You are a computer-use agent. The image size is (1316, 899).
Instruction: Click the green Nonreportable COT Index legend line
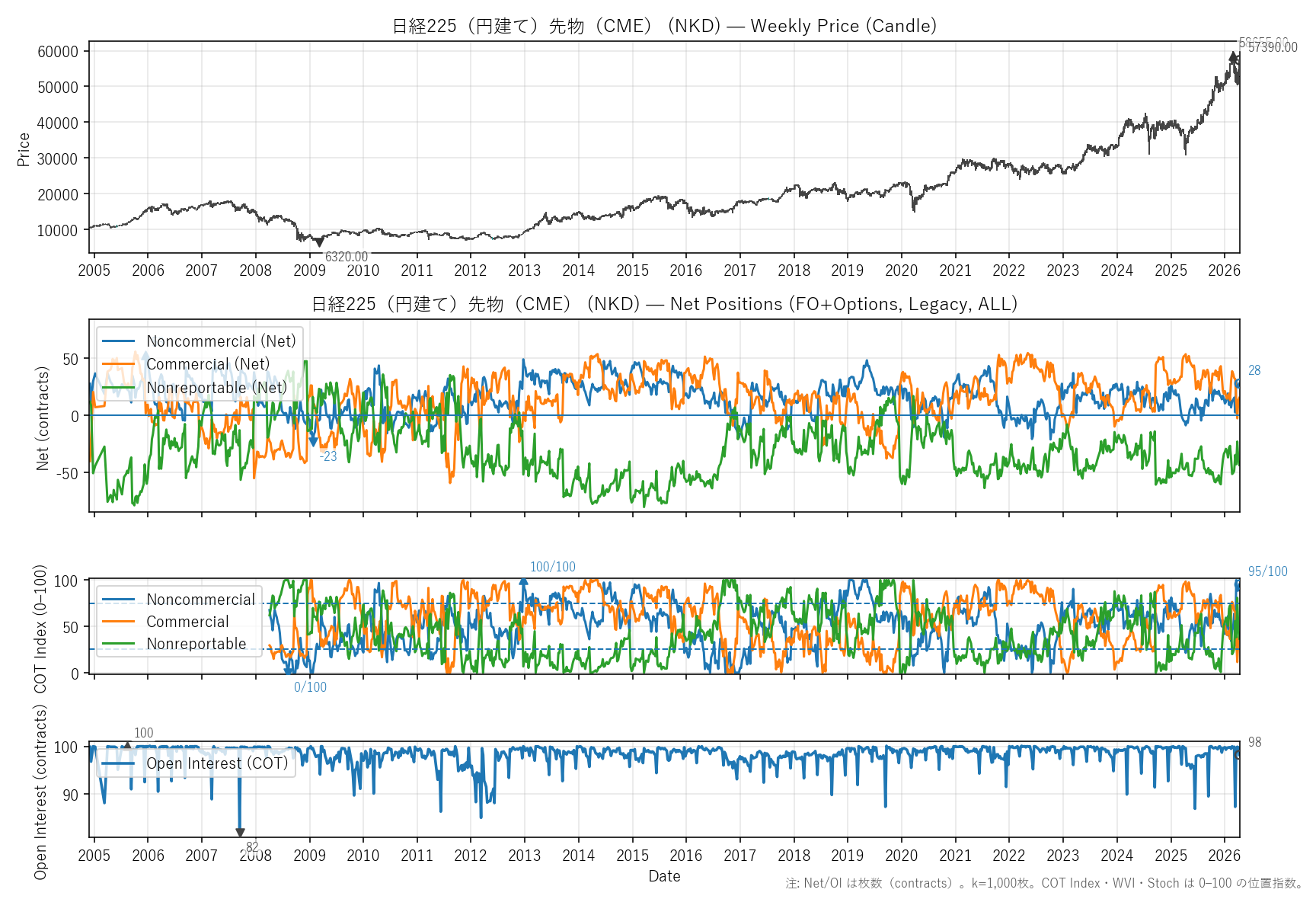(x=118, y=644)
